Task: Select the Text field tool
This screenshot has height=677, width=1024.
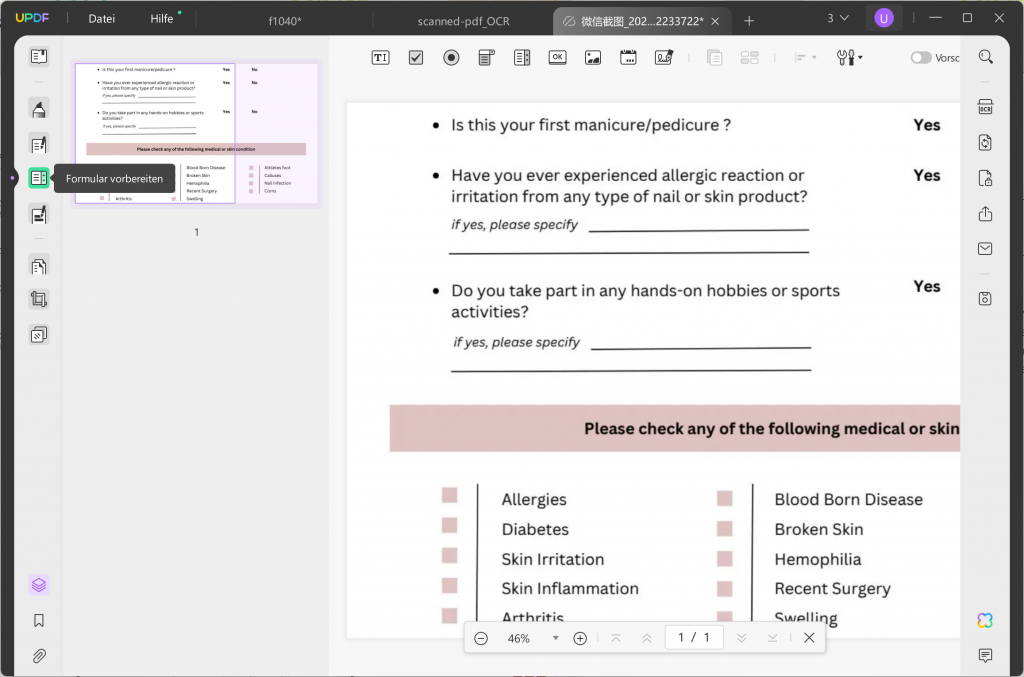Action: 380,57
